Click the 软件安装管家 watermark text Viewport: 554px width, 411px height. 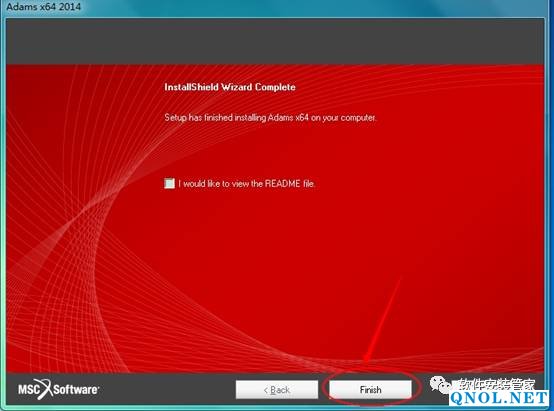(497, 384)
